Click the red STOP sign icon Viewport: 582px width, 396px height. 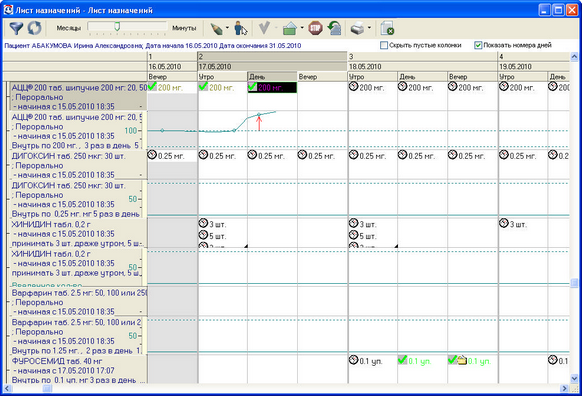coord(315,28)
